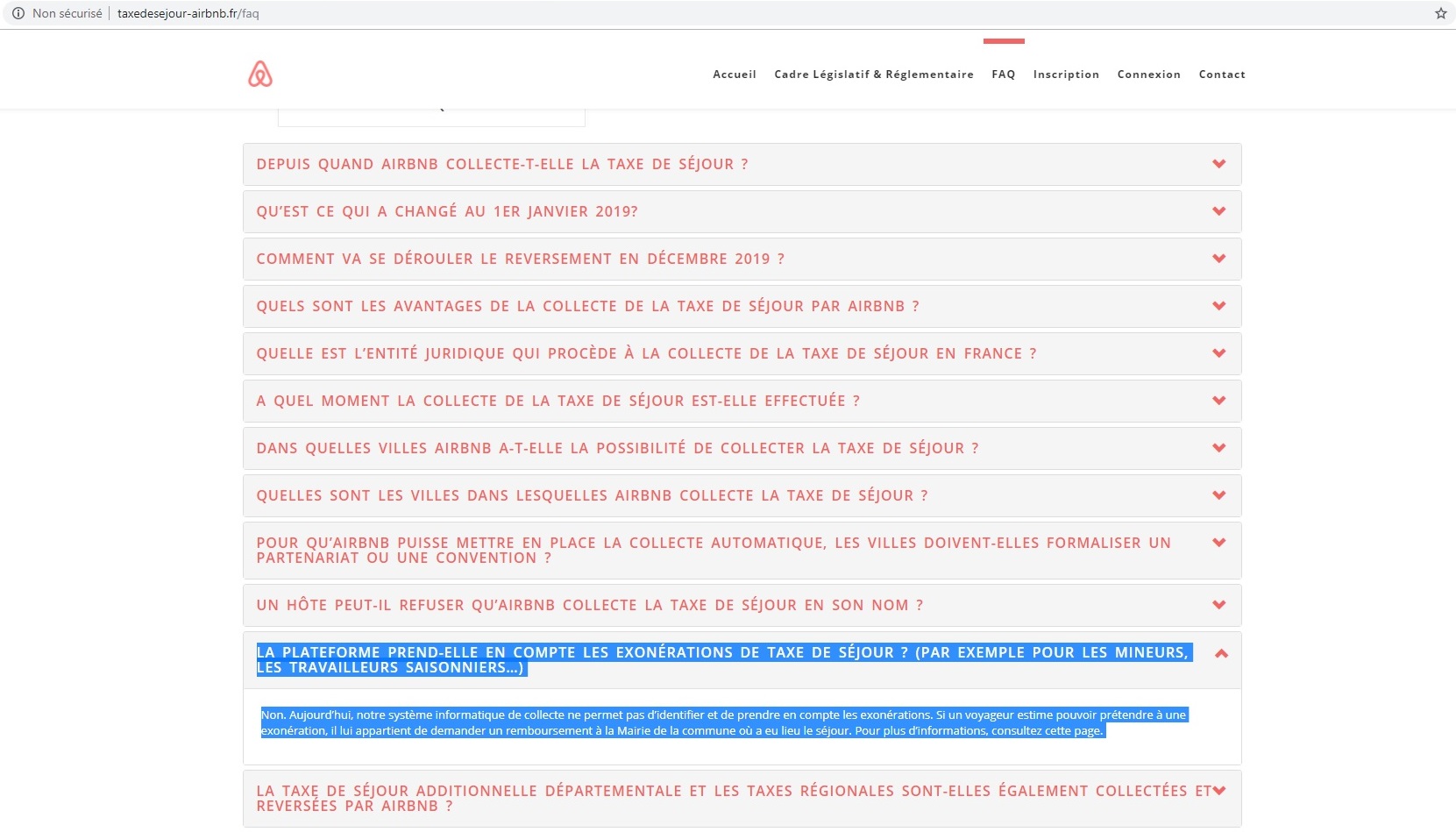Expand 'QU'EST CE QUI A CHANGÉ AU 1ER JANVIER 2019?'
1456x832 pixels.
click(1218, 211)
